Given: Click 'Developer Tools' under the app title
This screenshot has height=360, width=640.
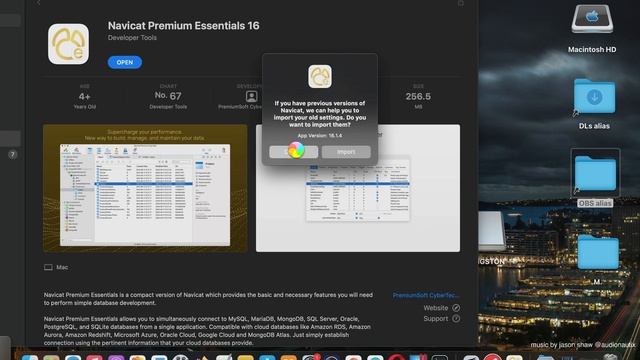Looking at the screenshot, I should coord(132,38).
